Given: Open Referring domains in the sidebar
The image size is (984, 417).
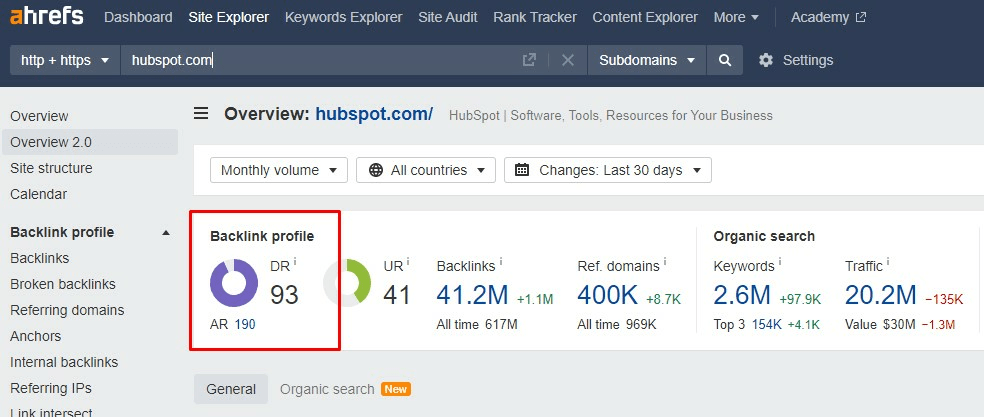Looking at the screenshot, I should click(x=67, y=310).
